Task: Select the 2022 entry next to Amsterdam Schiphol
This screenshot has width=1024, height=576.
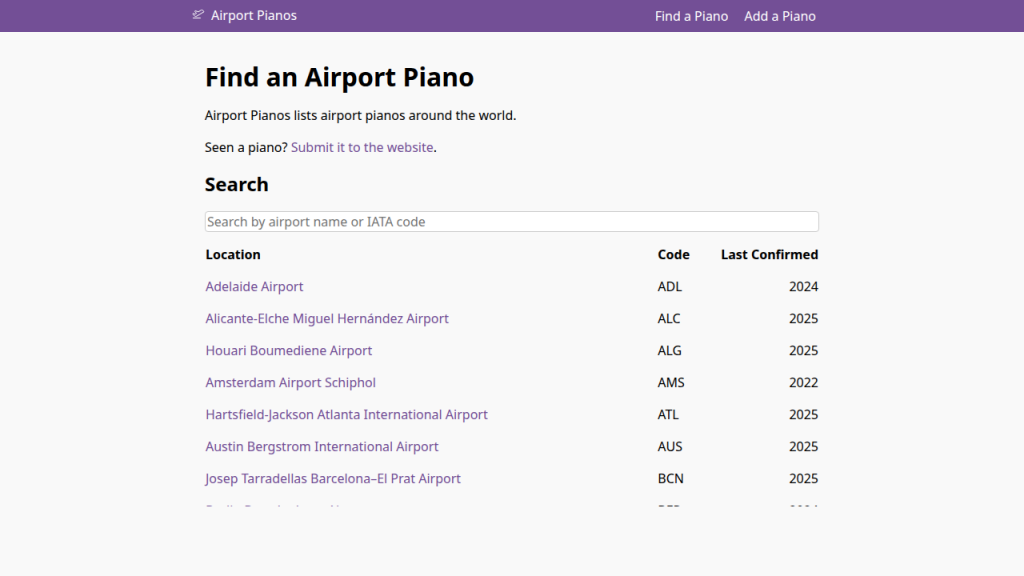Action: point(804,382)
